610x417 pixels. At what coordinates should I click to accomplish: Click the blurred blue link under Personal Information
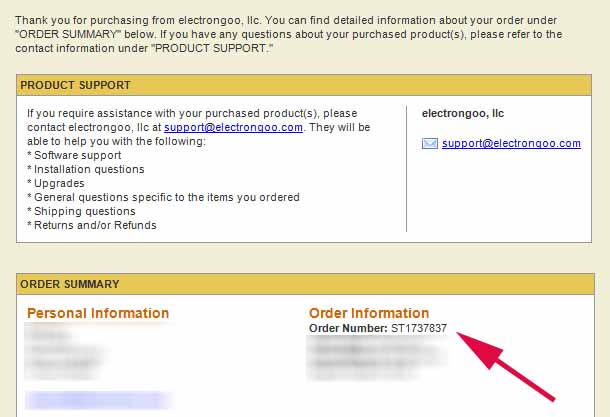(x=99, y=400)
